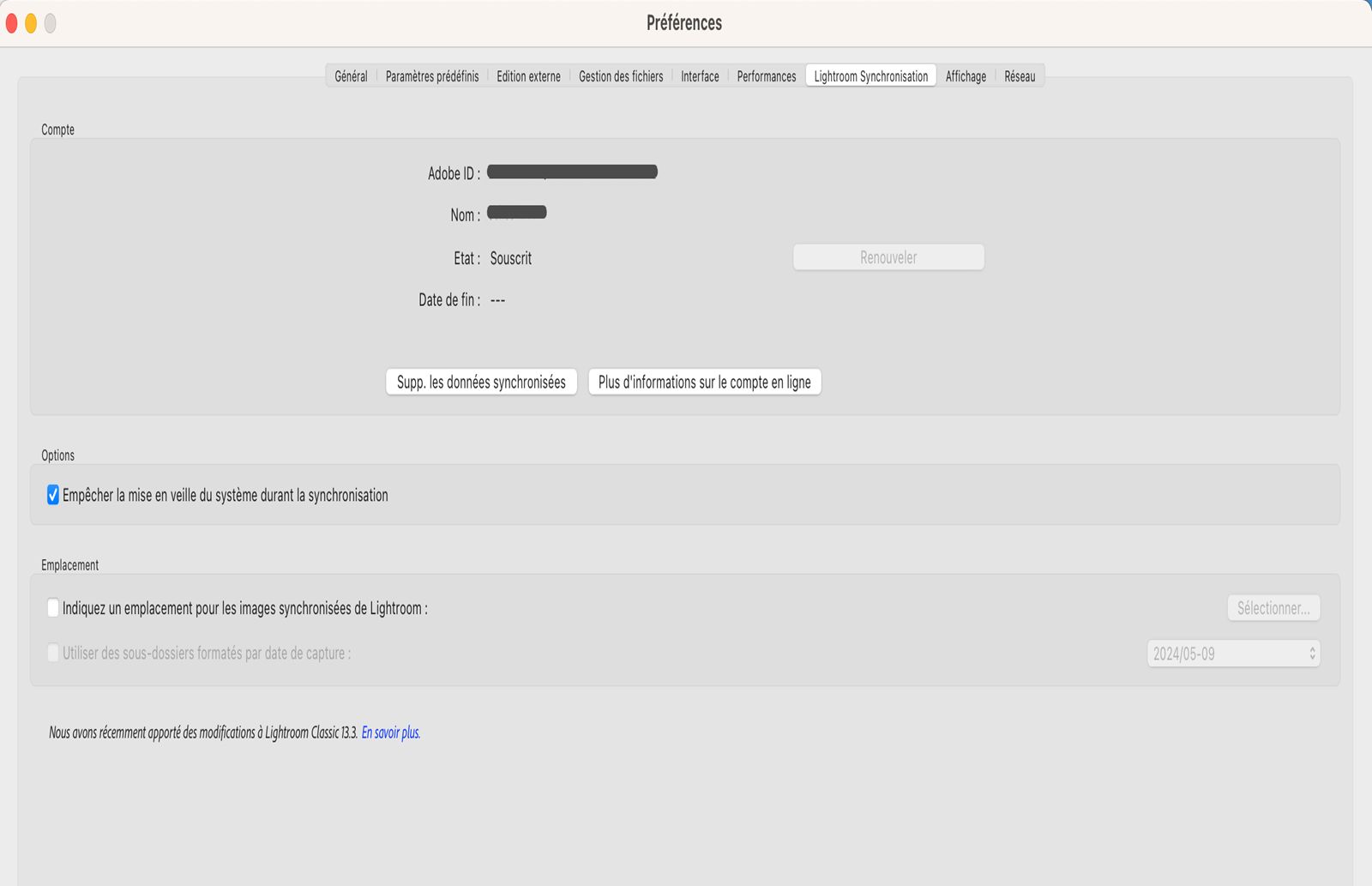
Task: Select the Performances tab
Action: tap(766, 76)
